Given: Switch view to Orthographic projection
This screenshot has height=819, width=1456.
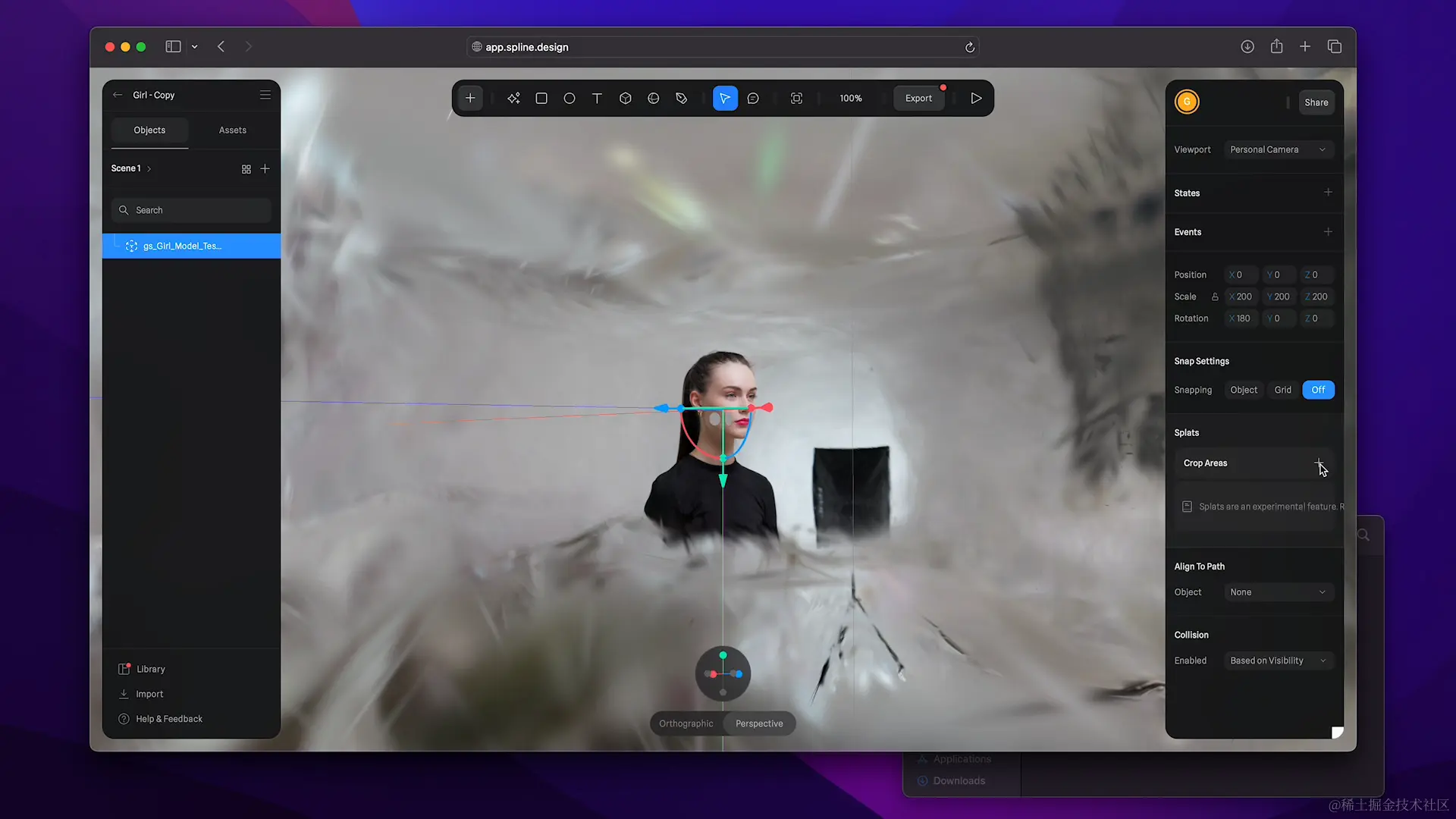Looking at the screenshot, I should (x=686, y=723).
